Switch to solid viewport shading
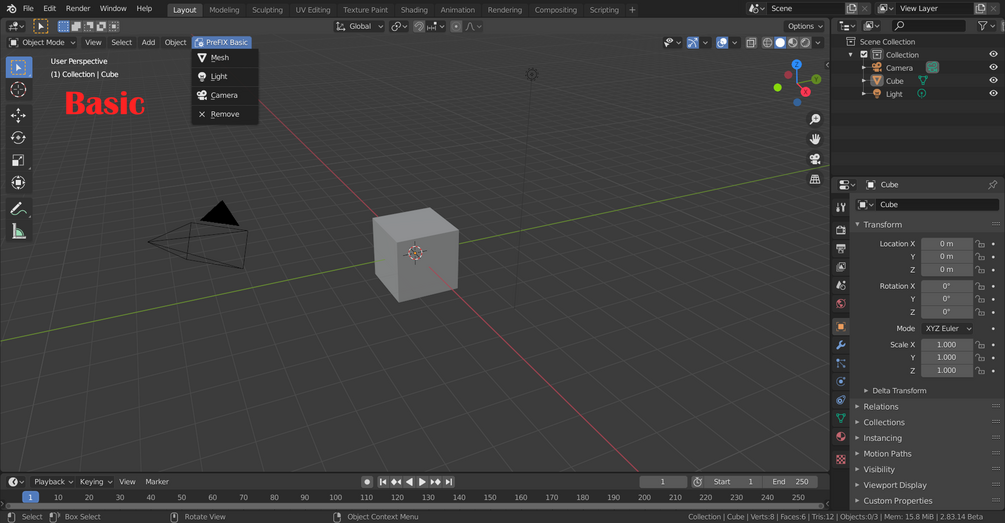This screenshot has width=1005, height=523. click(x=780, y=42)
